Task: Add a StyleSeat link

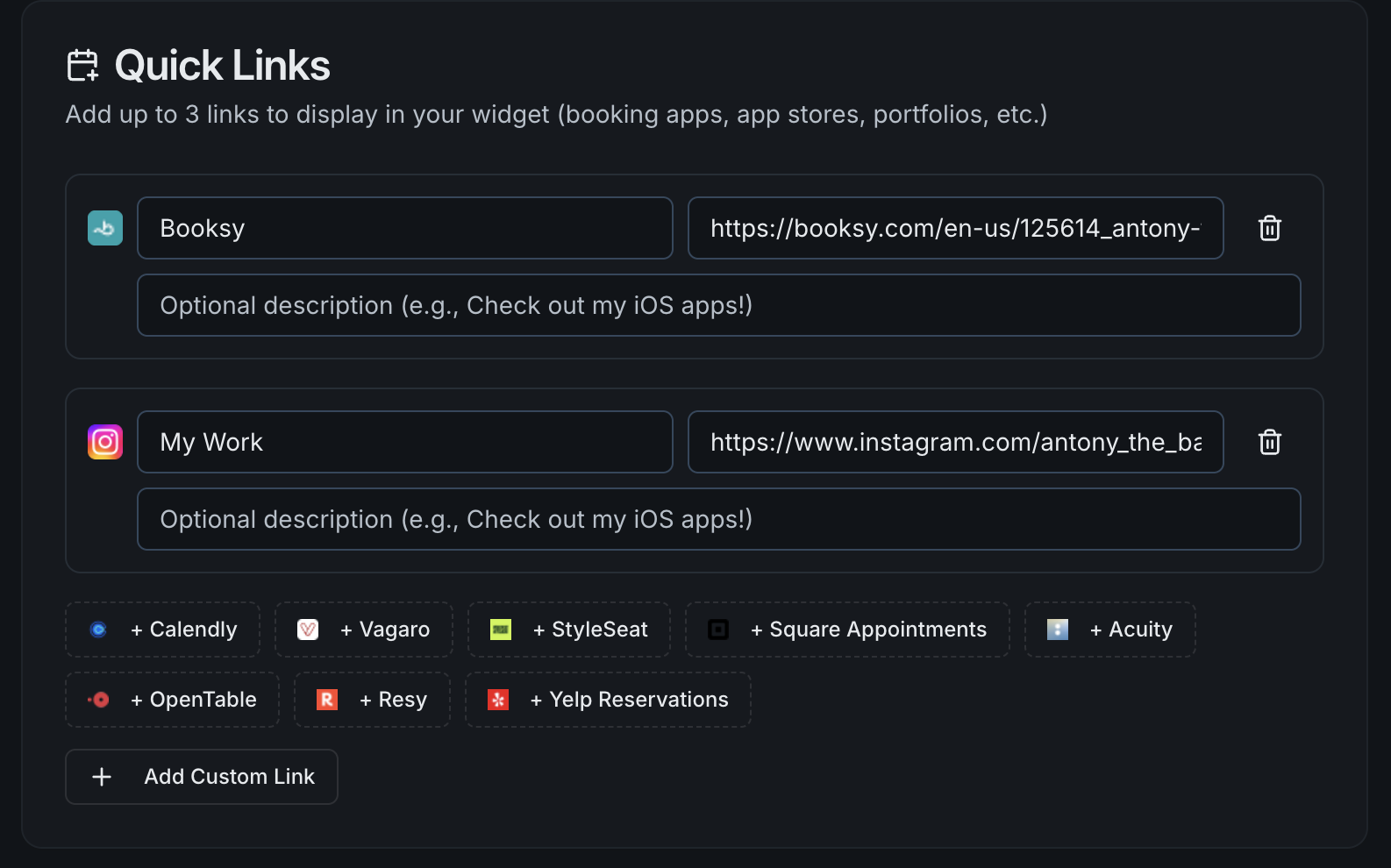Action: tap(569, 630)
